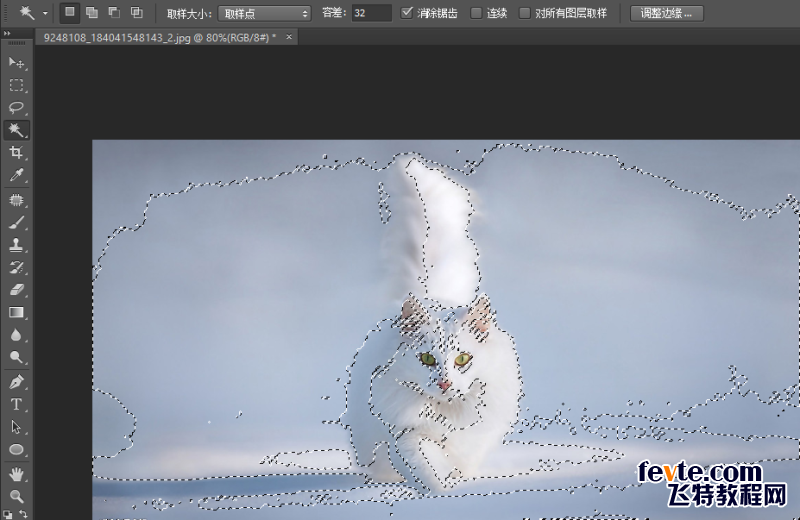Screen dimensions: 800x520
Task: Click the 调整边缘 refine edge button
Action: (667, 13)
